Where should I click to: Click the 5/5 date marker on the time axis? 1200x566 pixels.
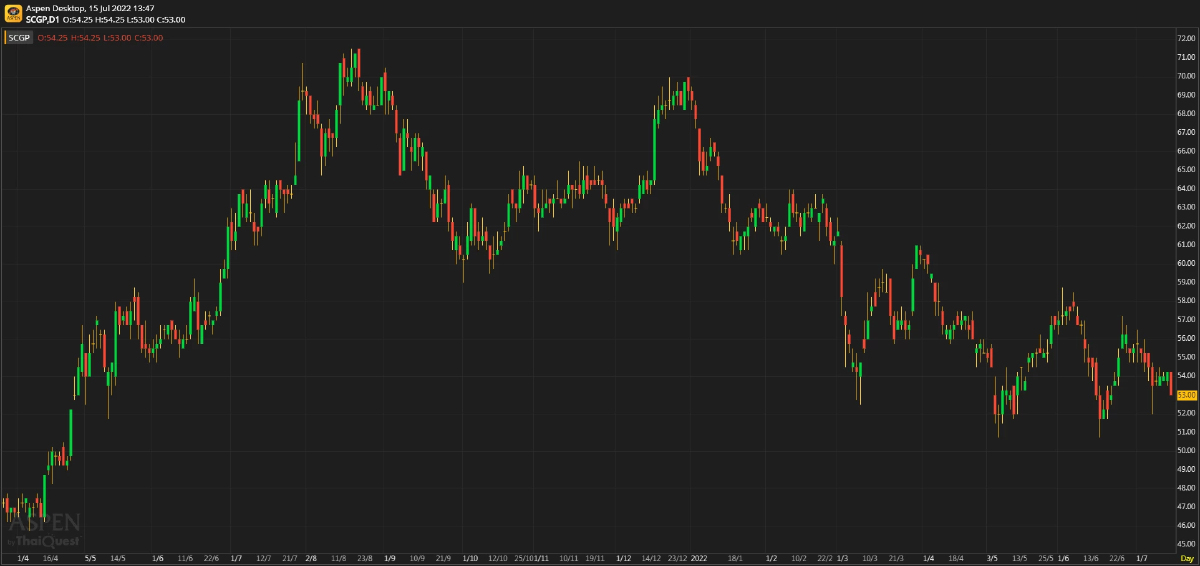tap(90, 557)
